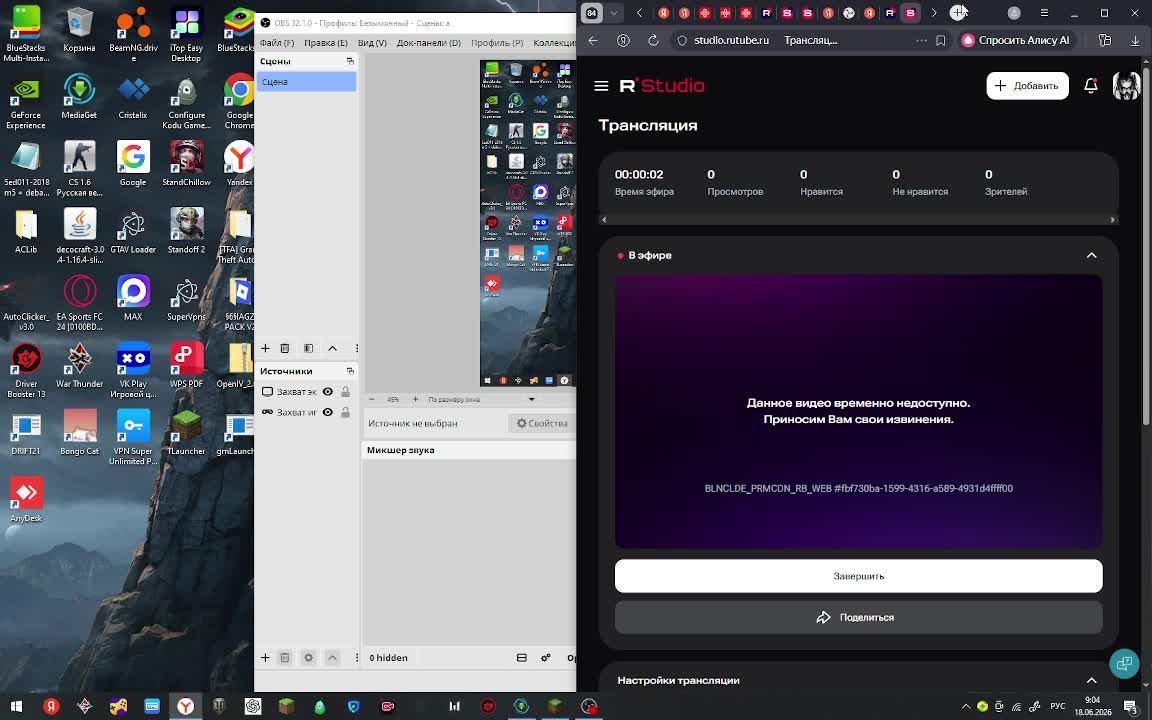
Task: Toggle the lock on the Захват иг source
Action: [x=345, y=412]
